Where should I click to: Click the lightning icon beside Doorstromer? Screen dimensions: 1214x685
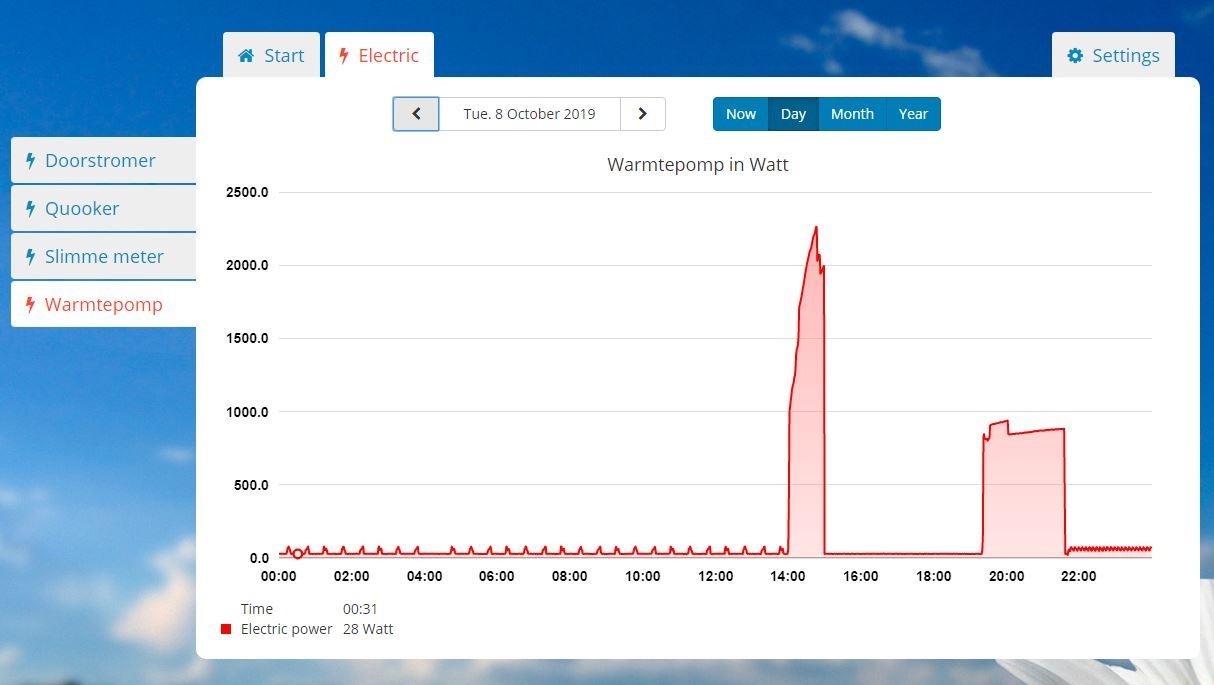click(x=31, y=160)
